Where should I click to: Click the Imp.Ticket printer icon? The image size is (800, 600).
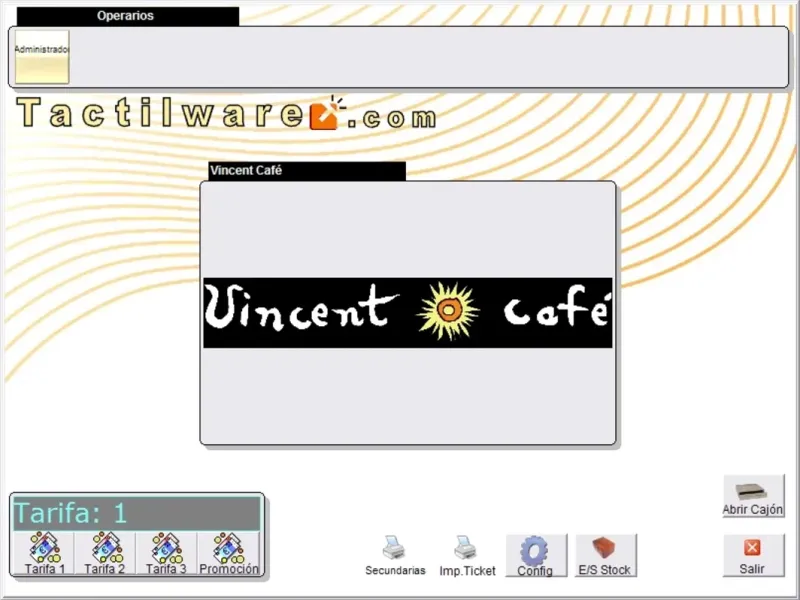tap(467, 556)
